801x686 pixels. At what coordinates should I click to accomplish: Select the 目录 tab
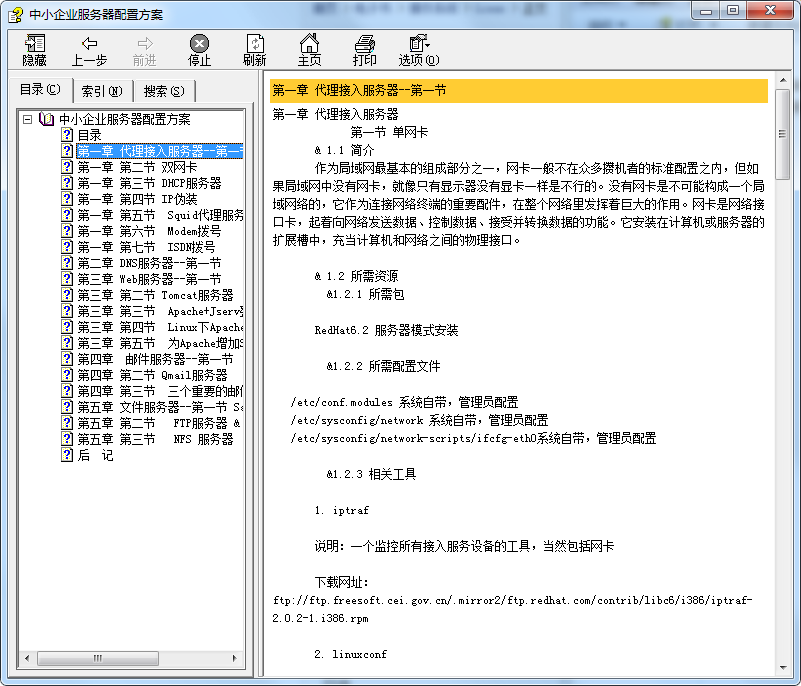[x=40, y=90]
